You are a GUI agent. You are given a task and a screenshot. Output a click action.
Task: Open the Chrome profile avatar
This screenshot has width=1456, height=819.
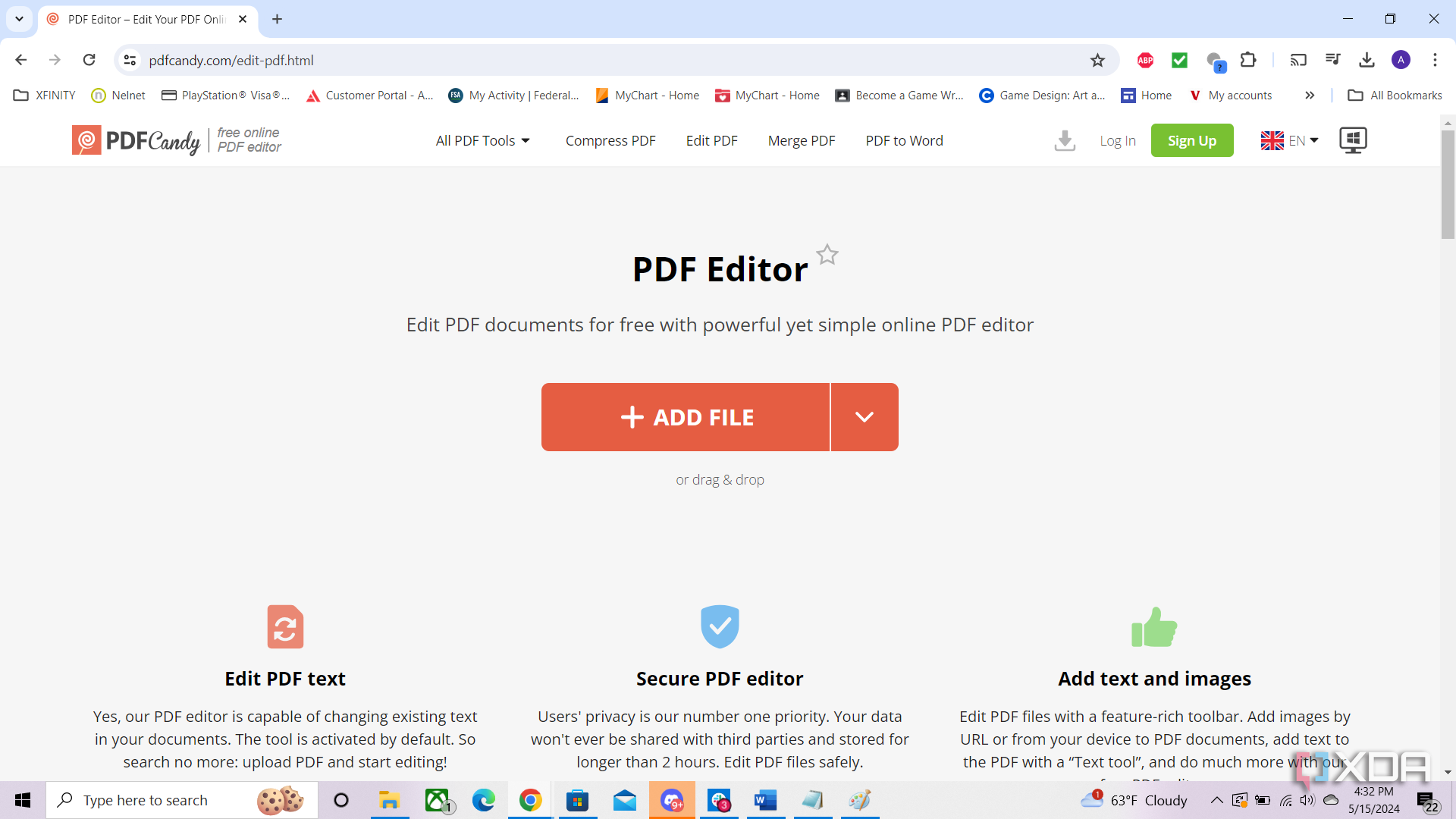pyautogui.click(x=1401, y=60)
